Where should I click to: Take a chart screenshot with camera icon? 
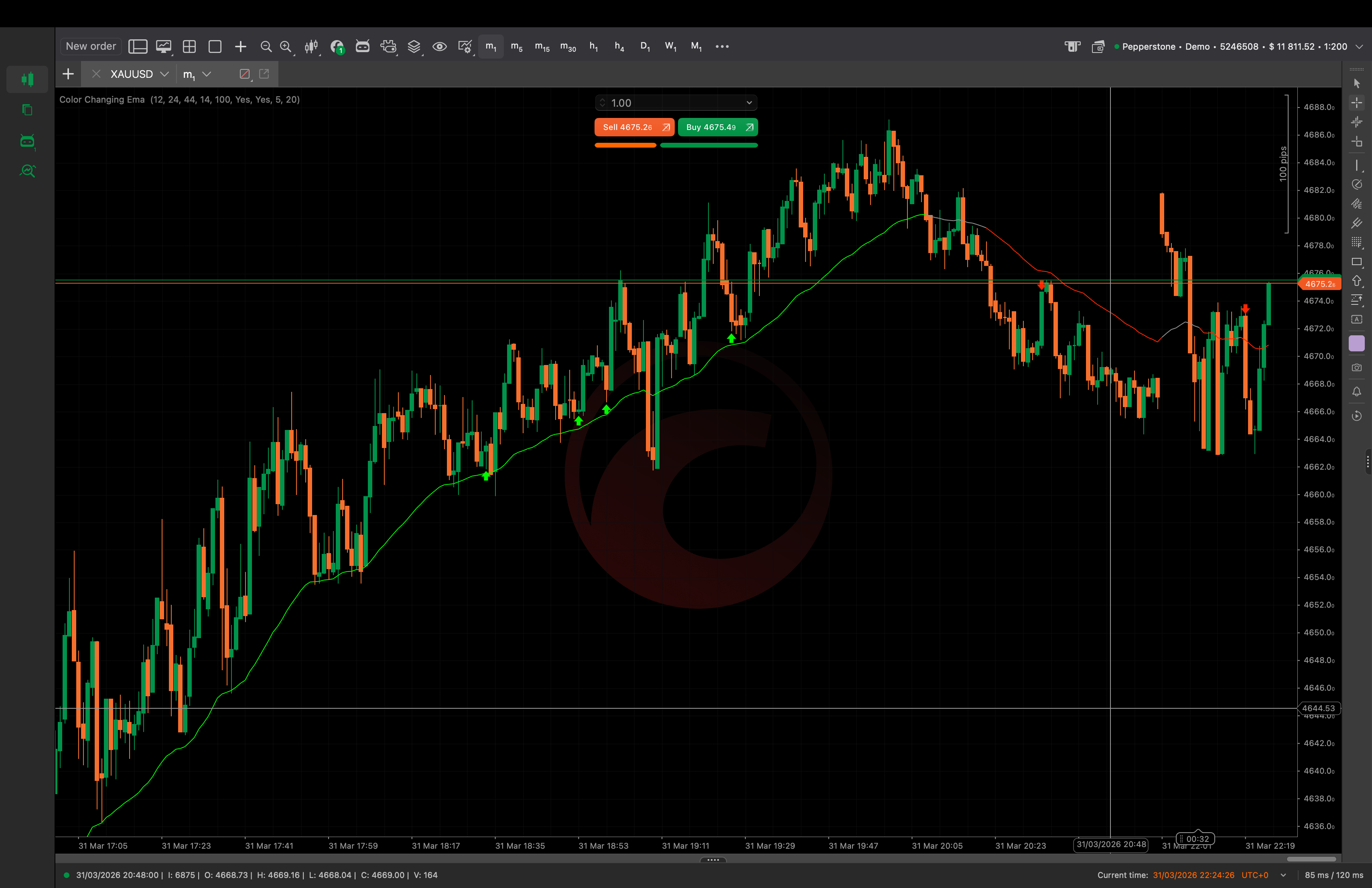[x=1356, y=368]
